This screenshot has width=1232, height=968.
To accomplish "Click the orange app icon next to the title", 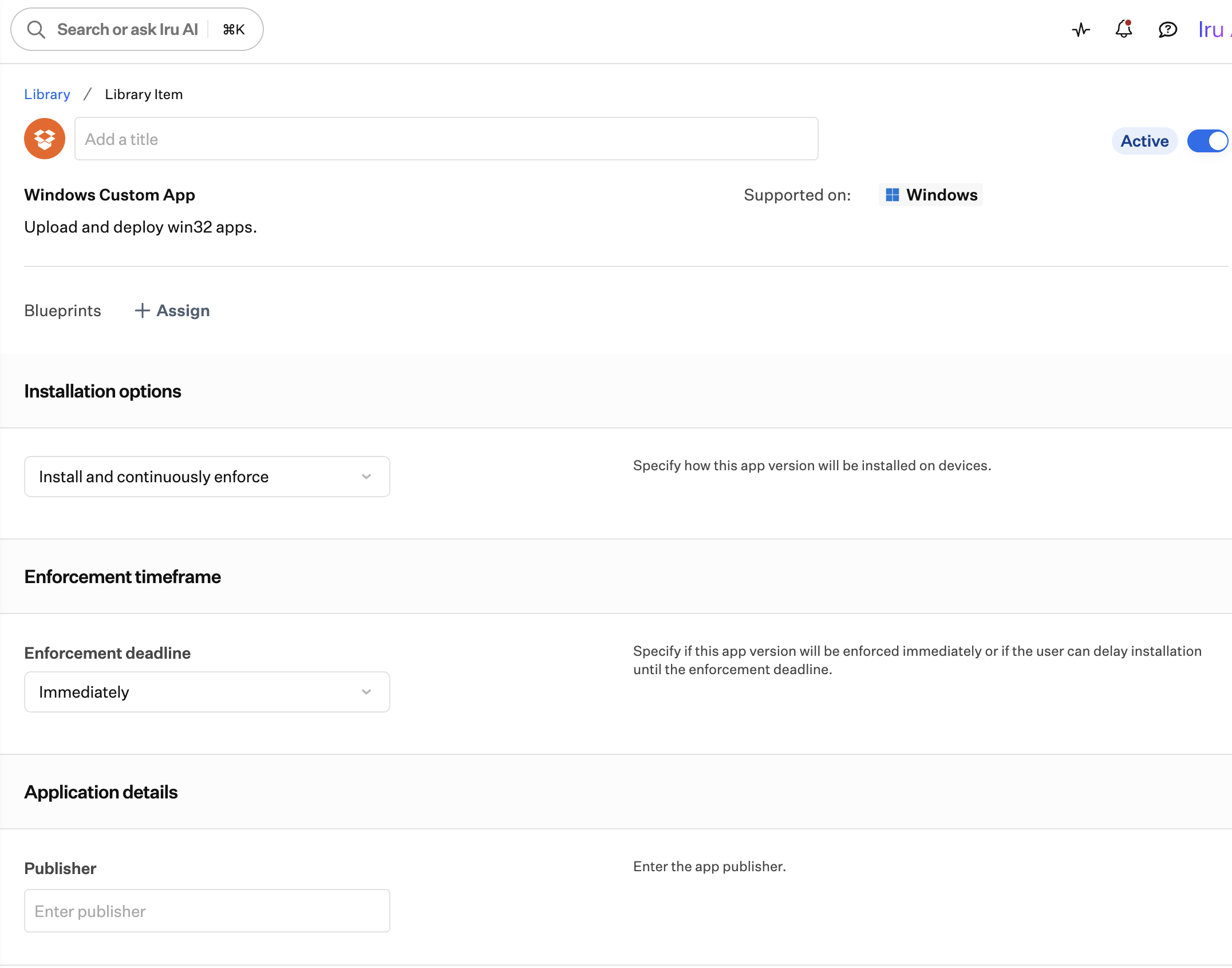I will click(44, 139).
